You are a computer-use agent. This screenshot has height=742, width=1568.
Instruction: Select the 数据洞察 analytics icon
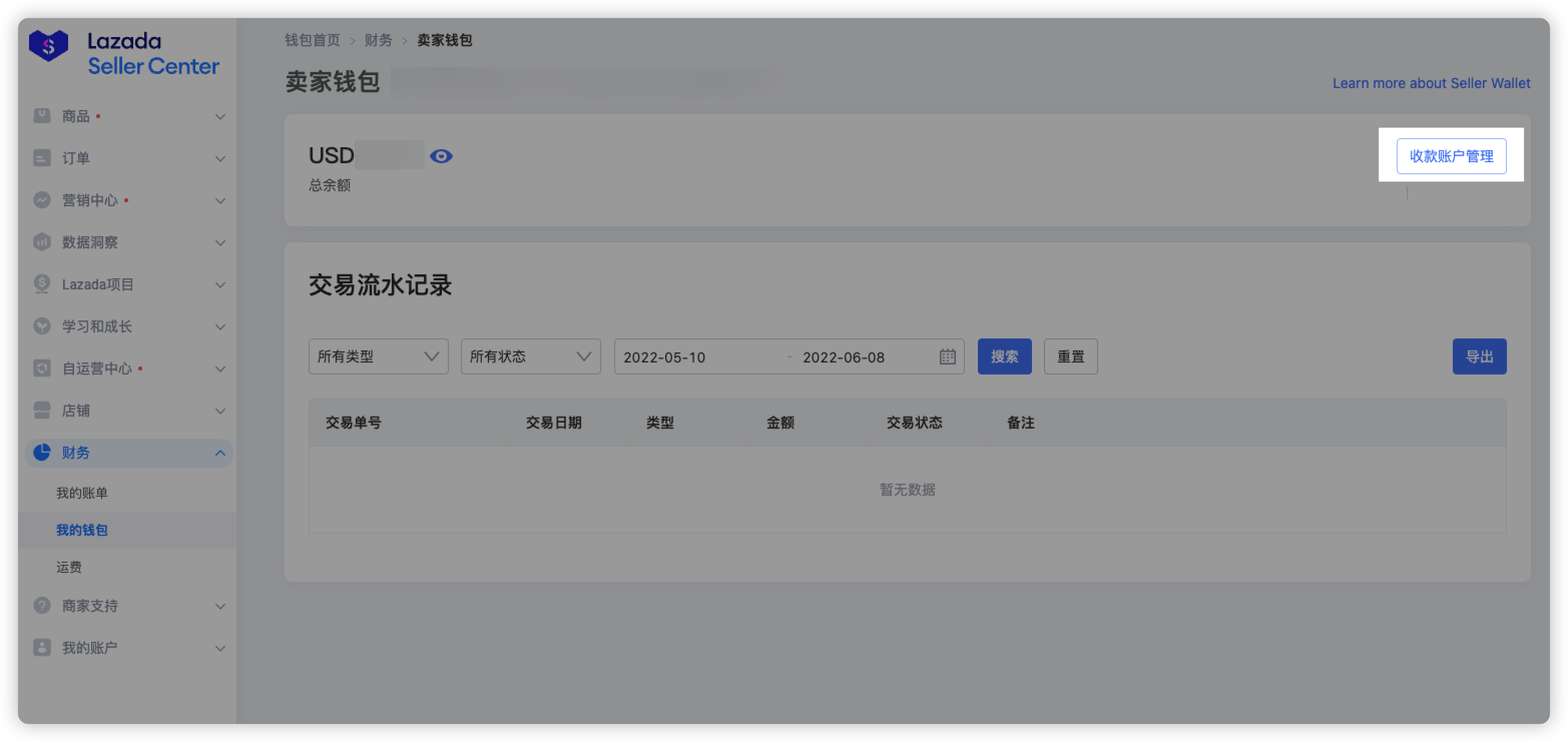[x=42, y=242]
